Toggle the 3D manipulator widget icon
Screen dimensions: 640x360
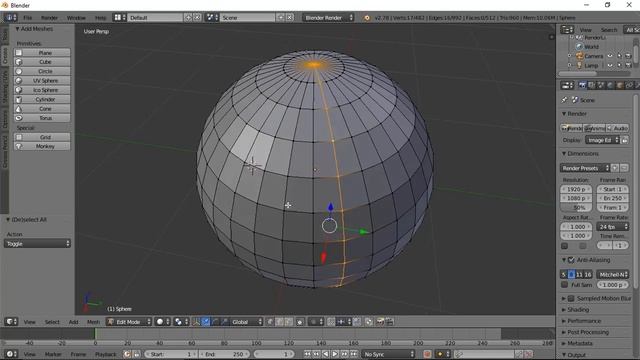pos(196,322)
